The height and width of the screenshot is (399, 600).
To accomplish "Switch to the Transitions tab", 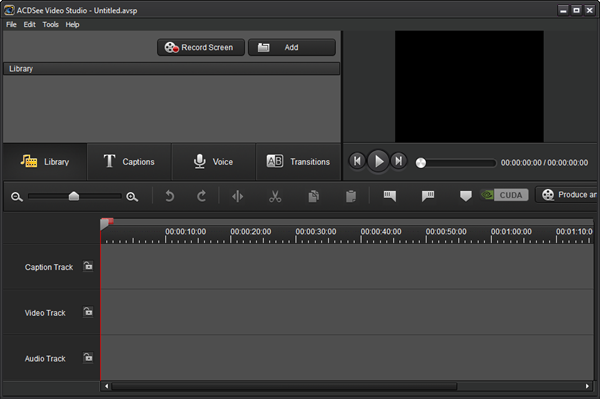I will (298, 161).
